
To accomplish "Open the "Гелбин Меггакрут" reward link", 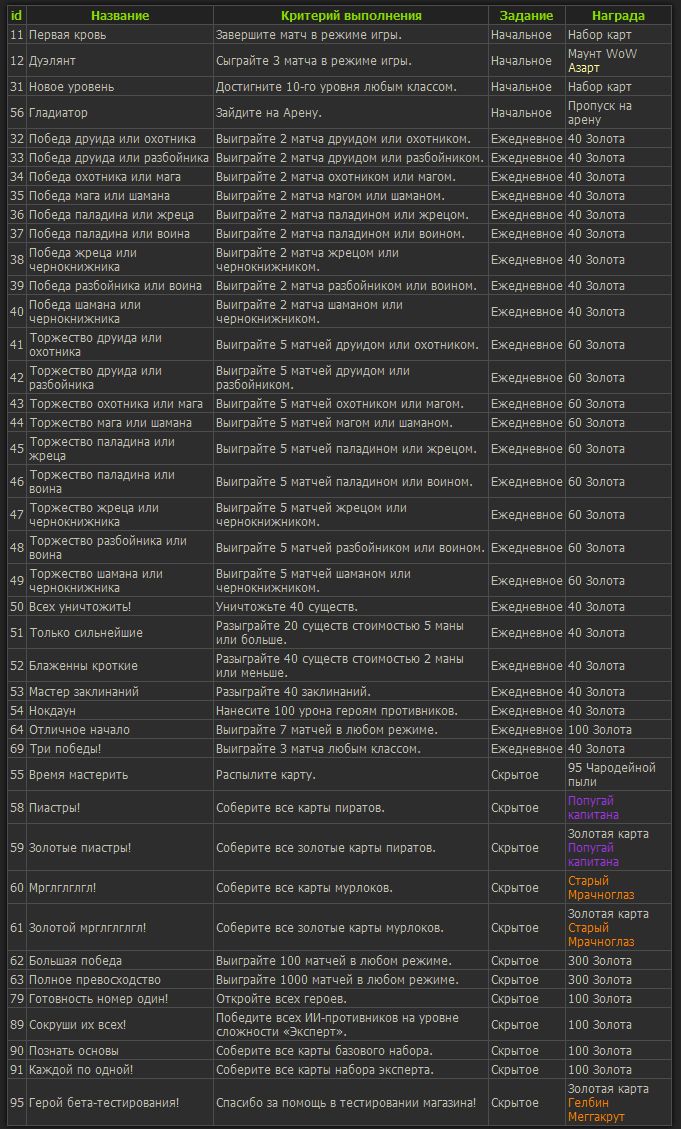I will coord(597,1110).
